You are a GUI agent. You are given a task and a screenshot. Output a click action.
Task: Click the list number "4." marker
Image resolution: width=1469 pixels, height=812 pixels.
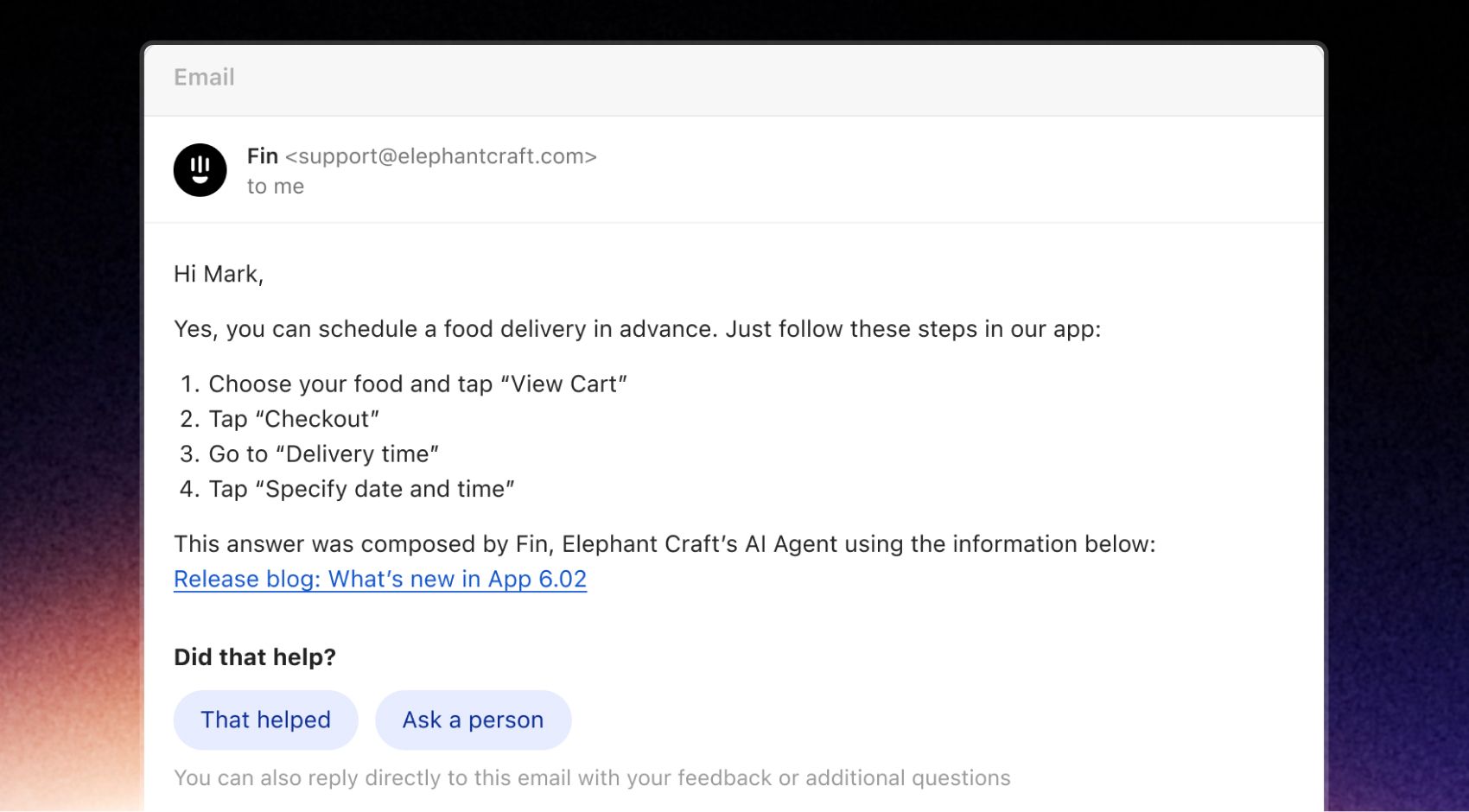(190, 489)
